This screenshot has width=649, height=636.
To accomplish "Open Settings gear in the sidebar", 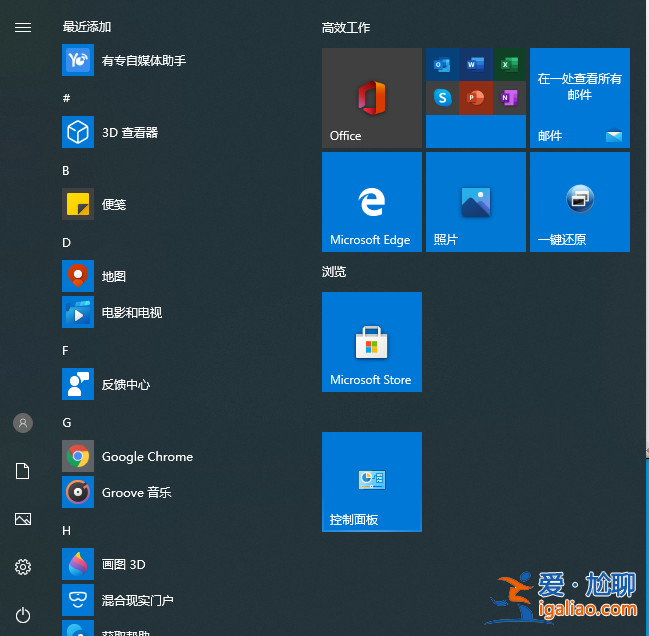I will [x=23, y=567].
